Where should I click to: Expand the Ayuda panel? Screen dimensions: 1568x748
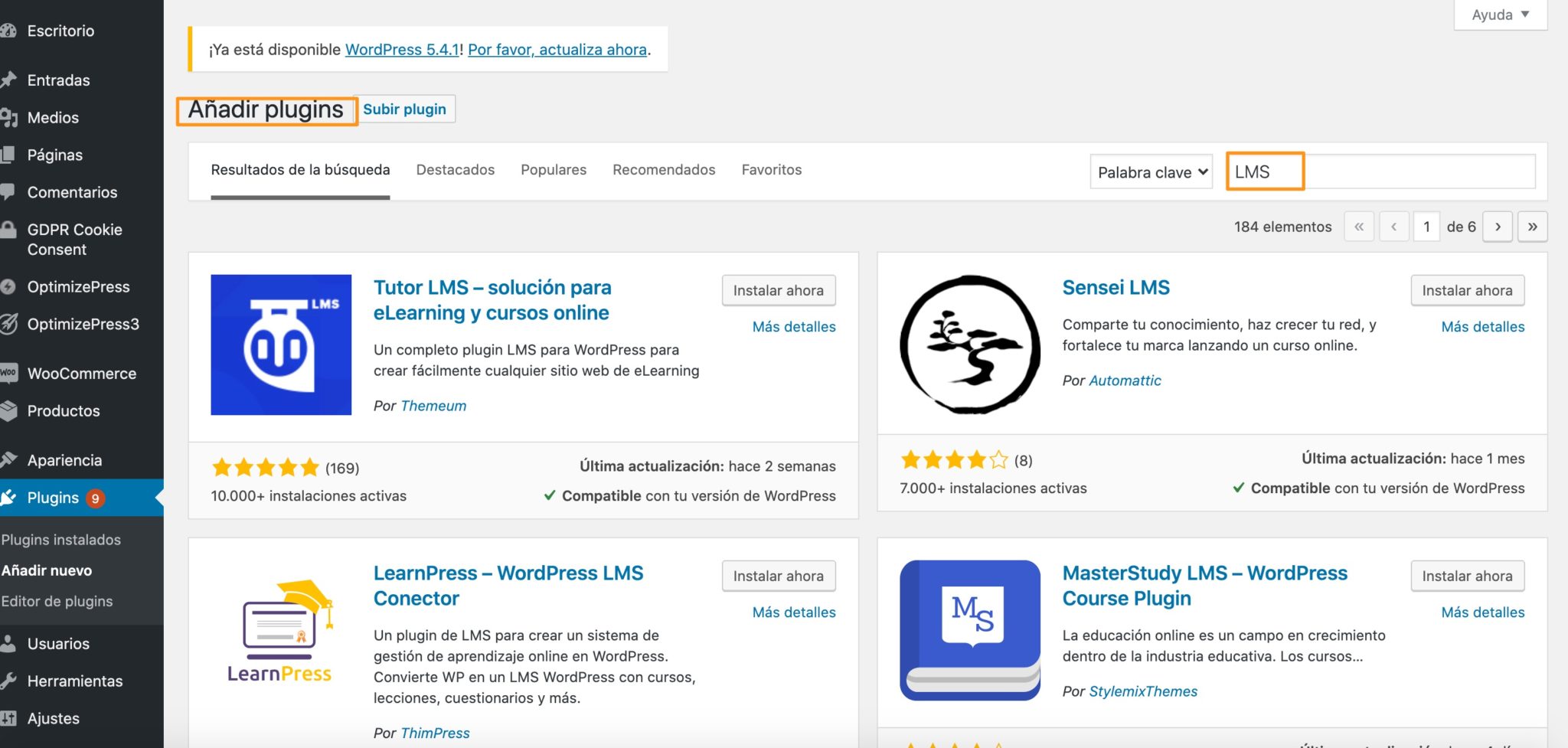click(1498, 14)
